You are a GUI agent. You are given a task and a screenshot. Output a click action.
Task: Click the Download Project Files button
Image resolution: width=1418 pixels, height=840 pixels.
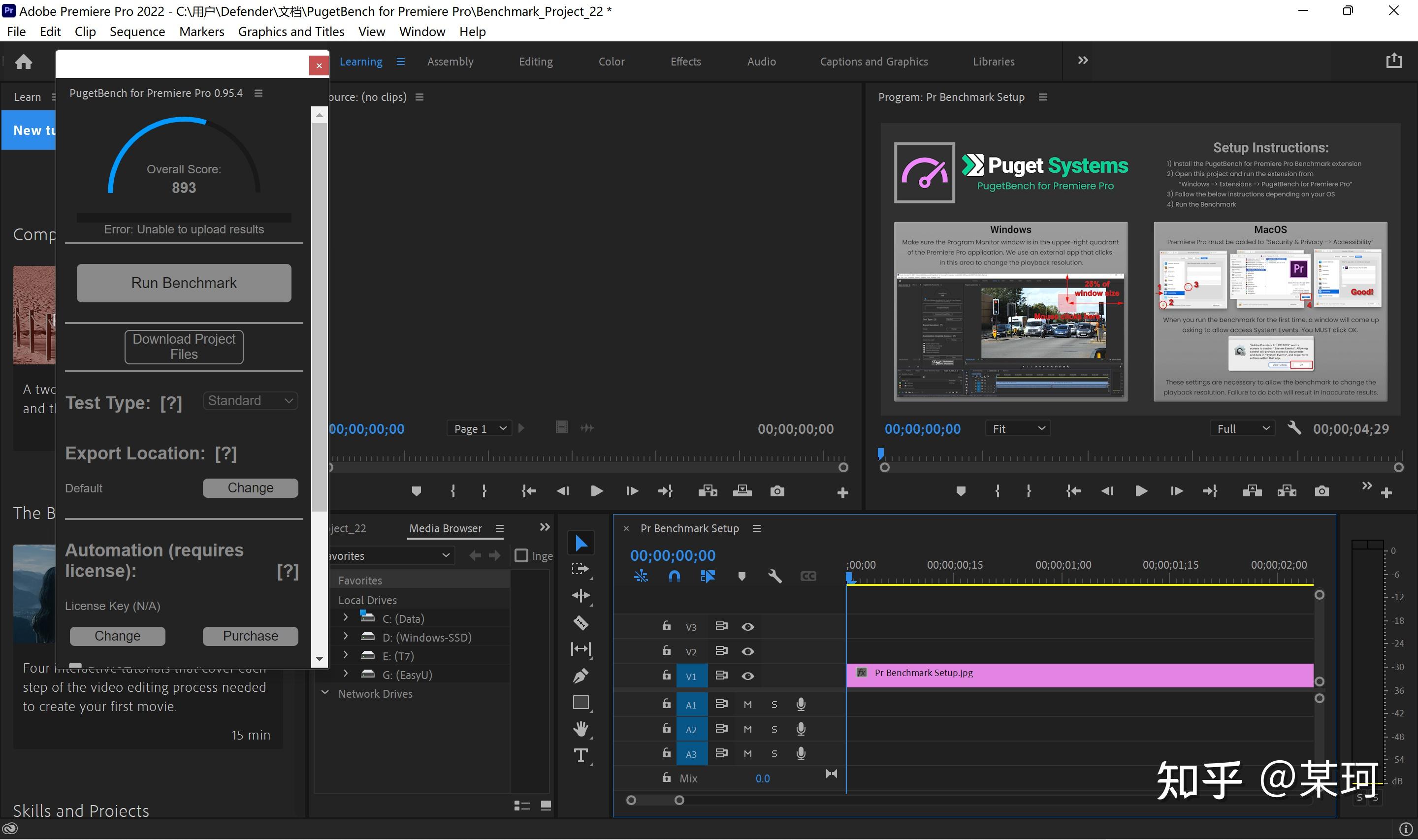click(x=184, y=347)
